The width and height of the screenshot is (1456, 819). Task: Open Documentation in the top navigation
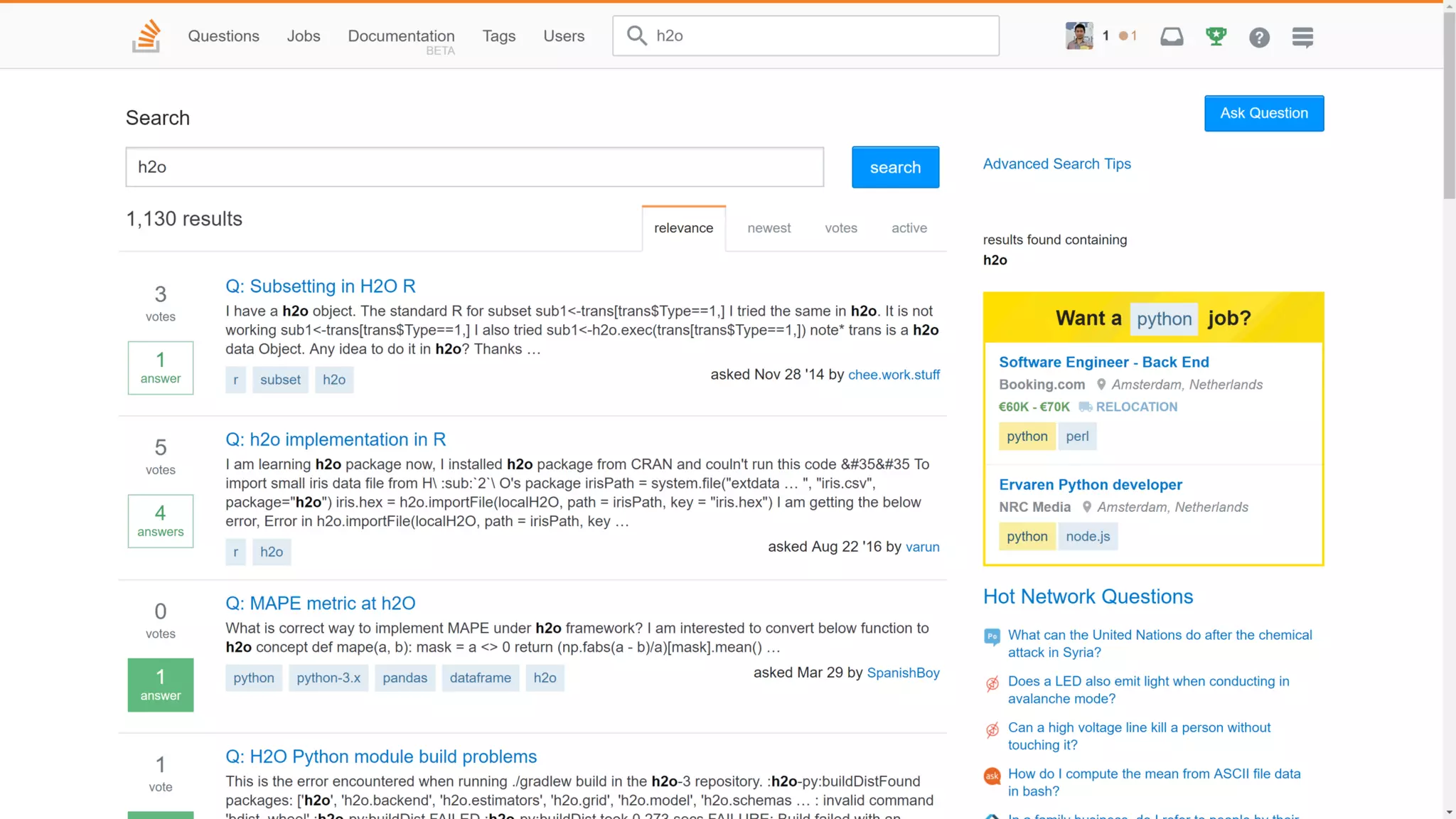(x=401, y=36)
